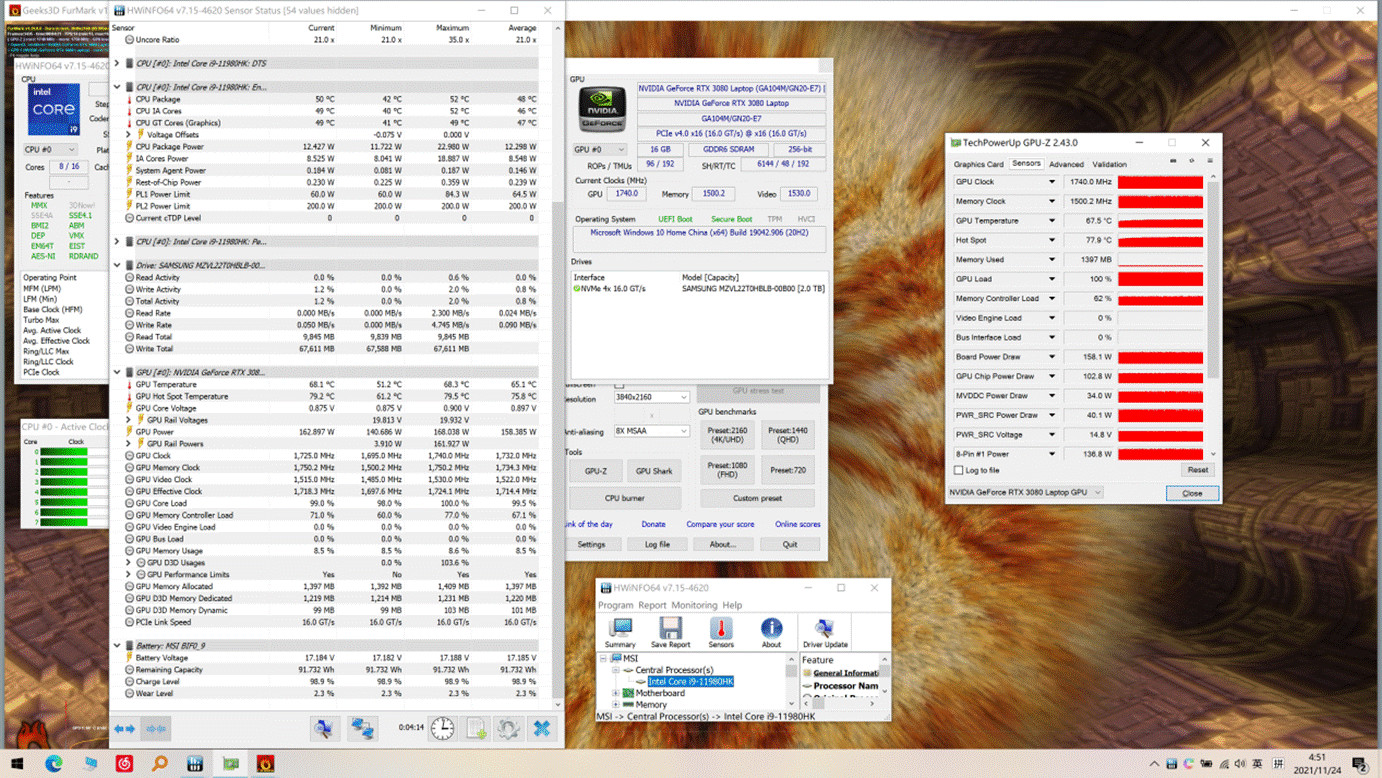
Task: Click the collapse-columns arrows icon in Sensor Status
Action: tap(156, 729)
